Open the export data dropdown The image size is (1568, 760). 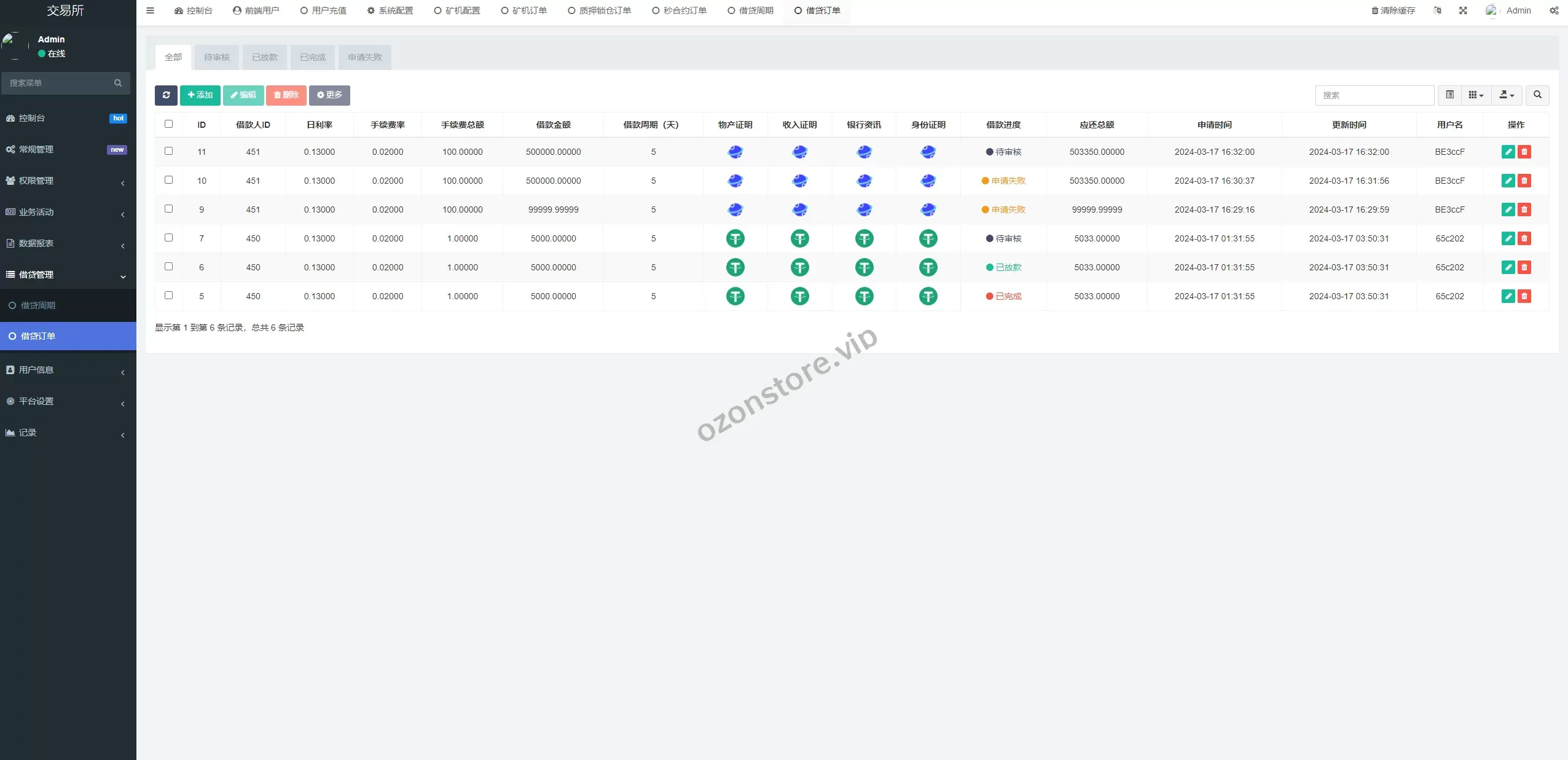tap(1507, 95)
